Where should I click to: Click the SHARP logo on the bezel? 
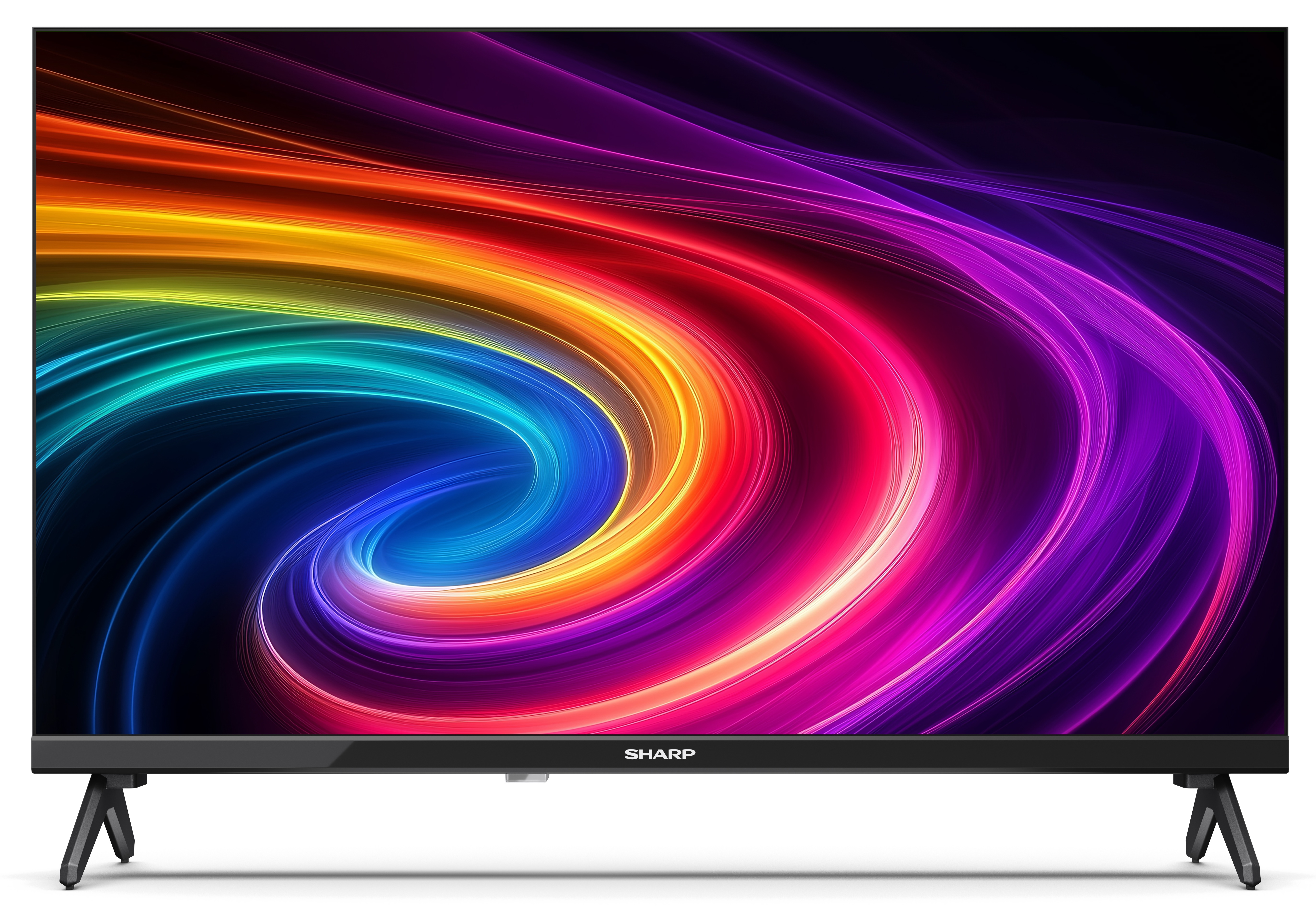pos(659,754)
